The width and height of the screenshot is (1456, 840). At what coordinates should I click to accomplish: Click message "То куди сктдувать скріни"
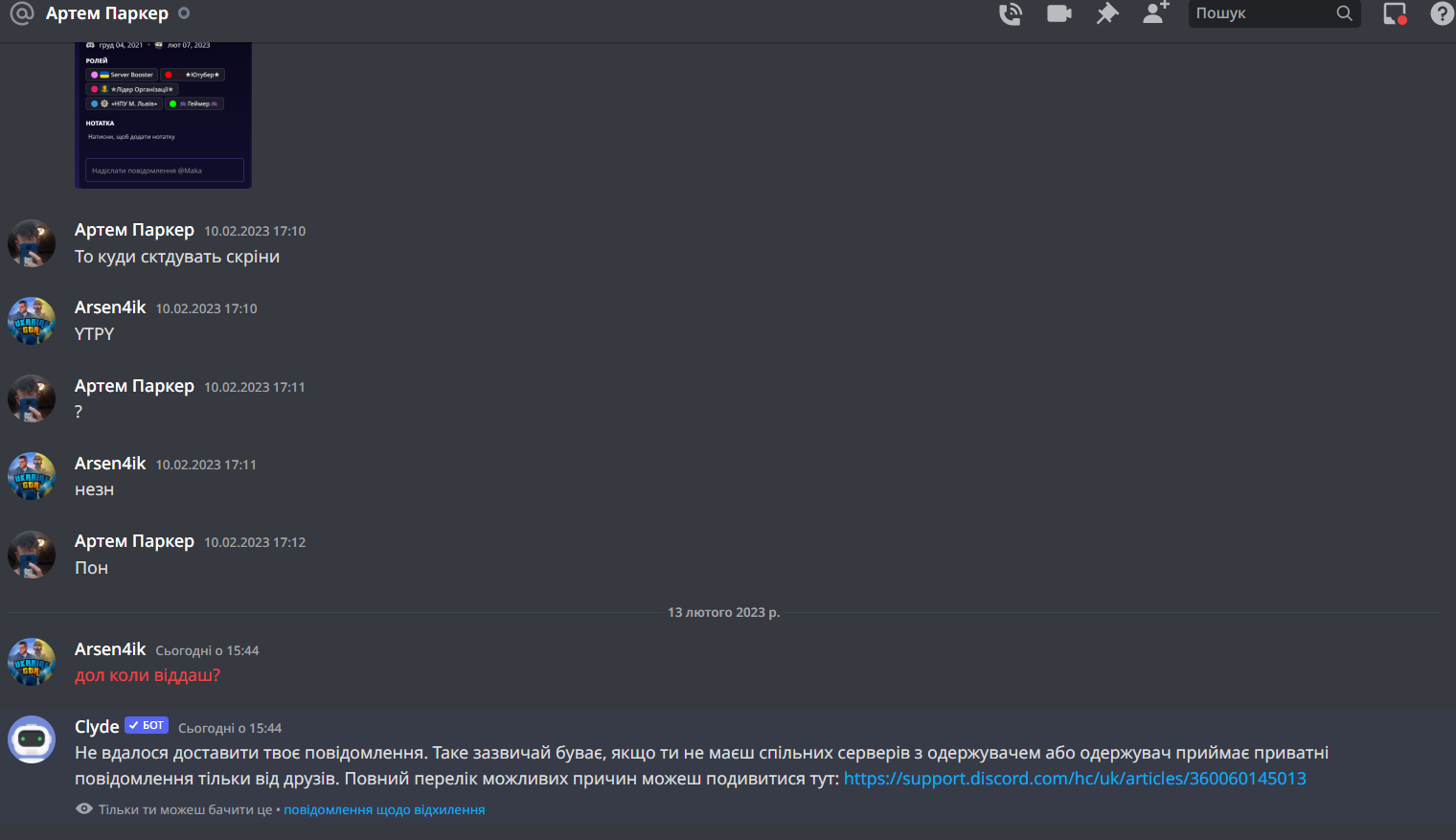point(177,257)
